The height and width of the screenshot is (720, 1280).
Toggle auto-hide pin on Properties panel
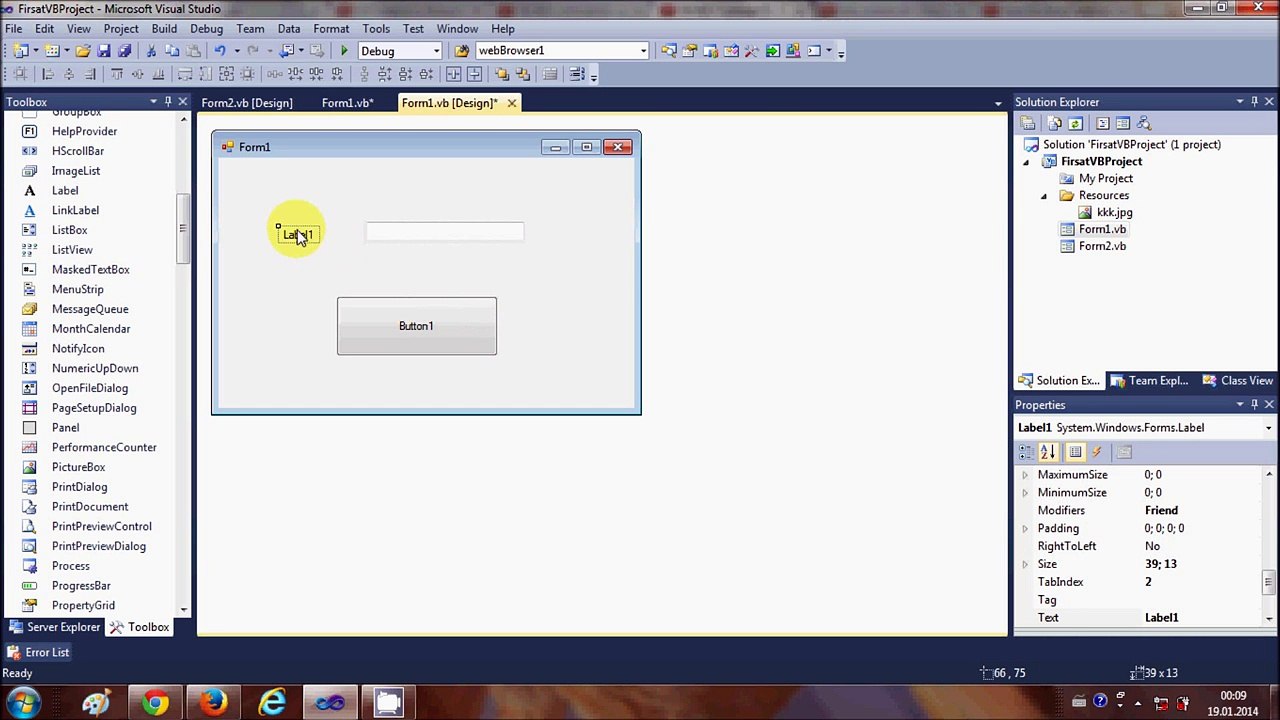pyautogui.click(x=1254, y=404)
